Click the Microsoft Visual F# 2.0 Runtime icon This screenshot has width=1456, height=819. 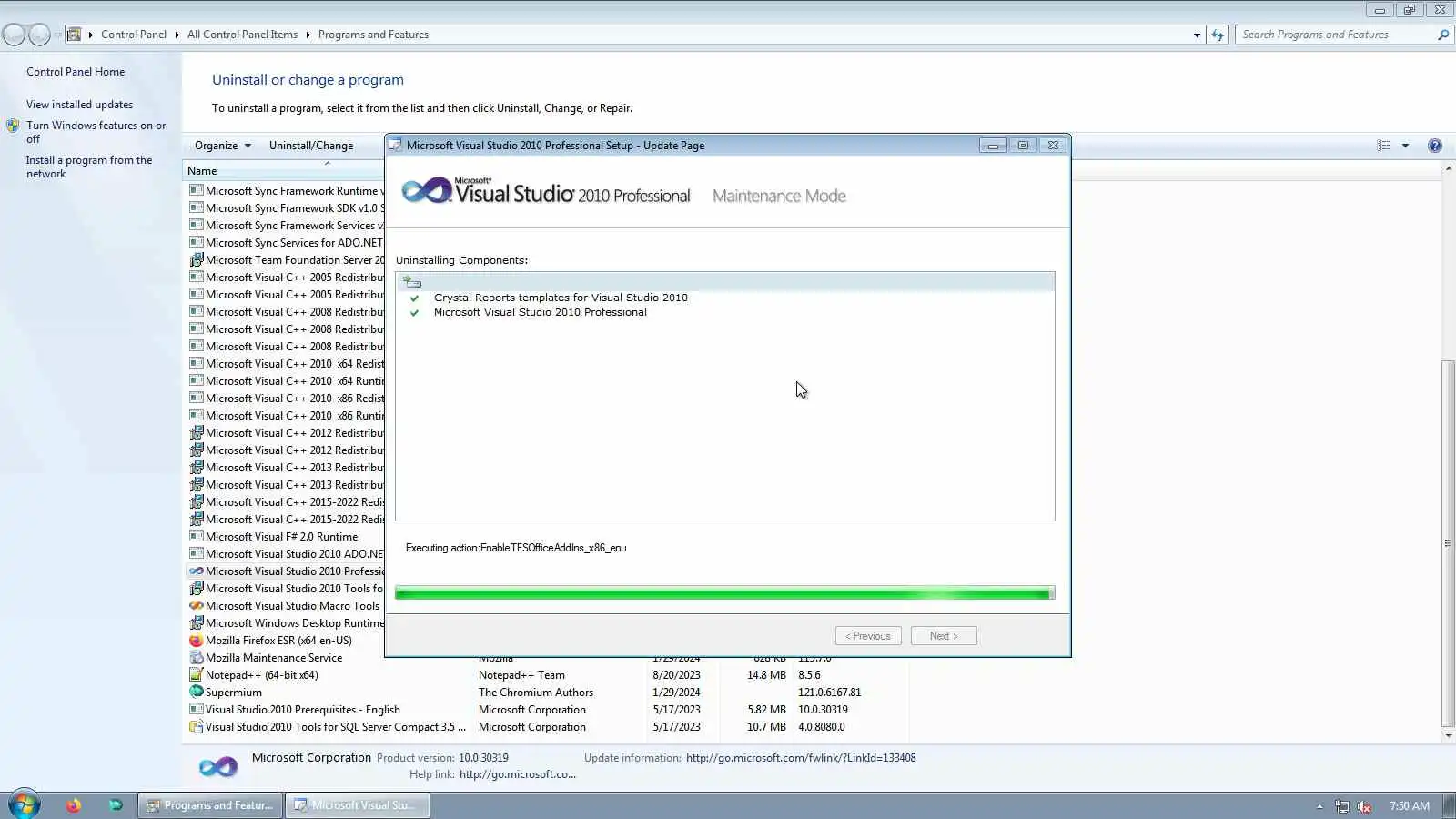(x=196, y=536)
